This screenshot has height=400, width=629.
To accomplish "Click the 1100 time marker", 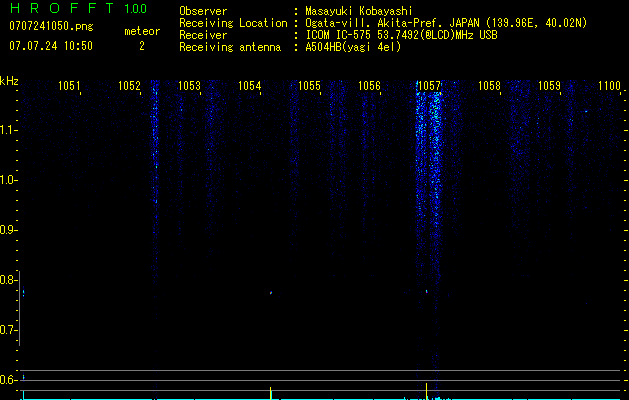I will point(609,86).
